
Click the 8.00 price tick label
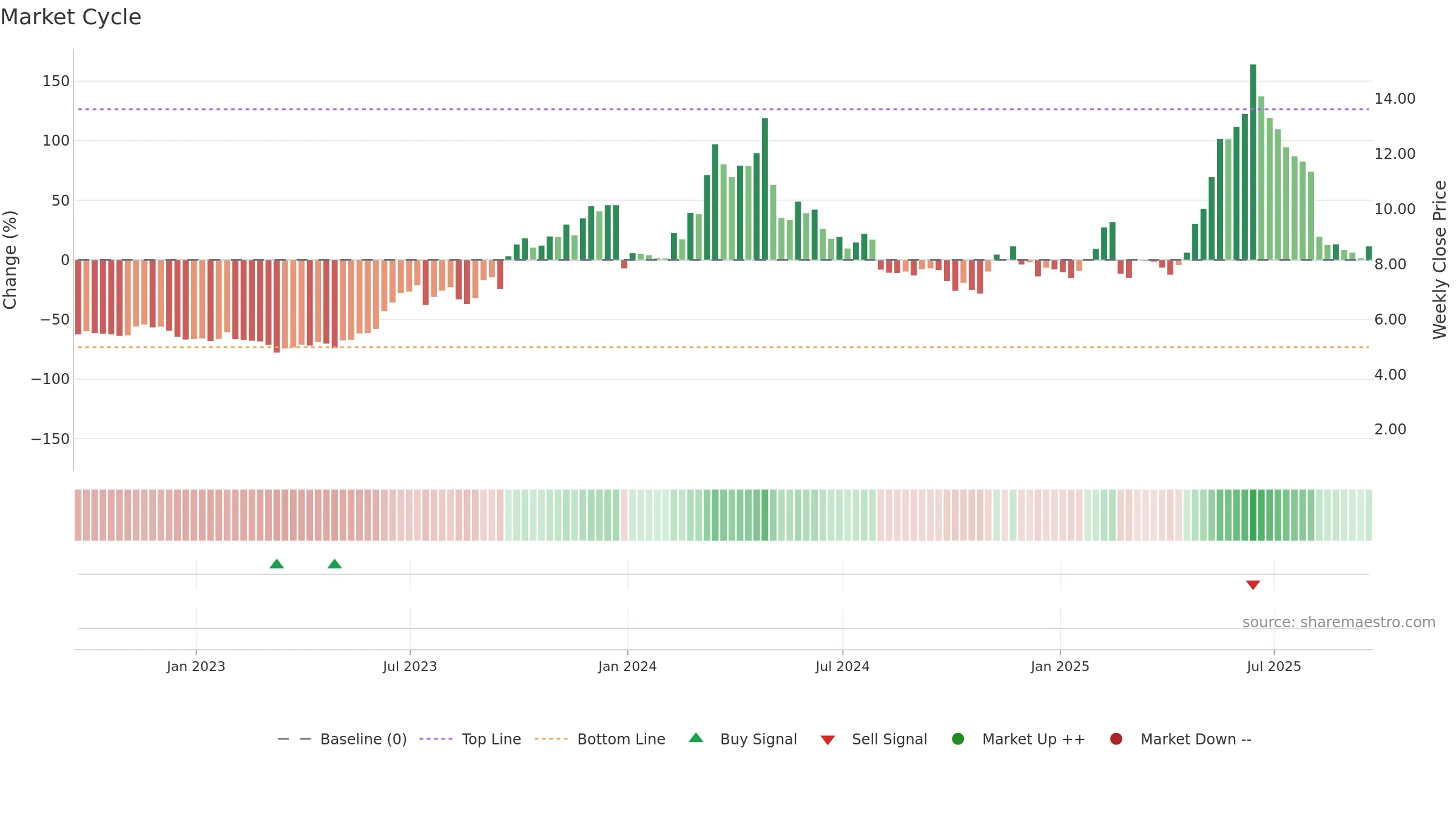pyautogui.click(x=1390, y=264)
